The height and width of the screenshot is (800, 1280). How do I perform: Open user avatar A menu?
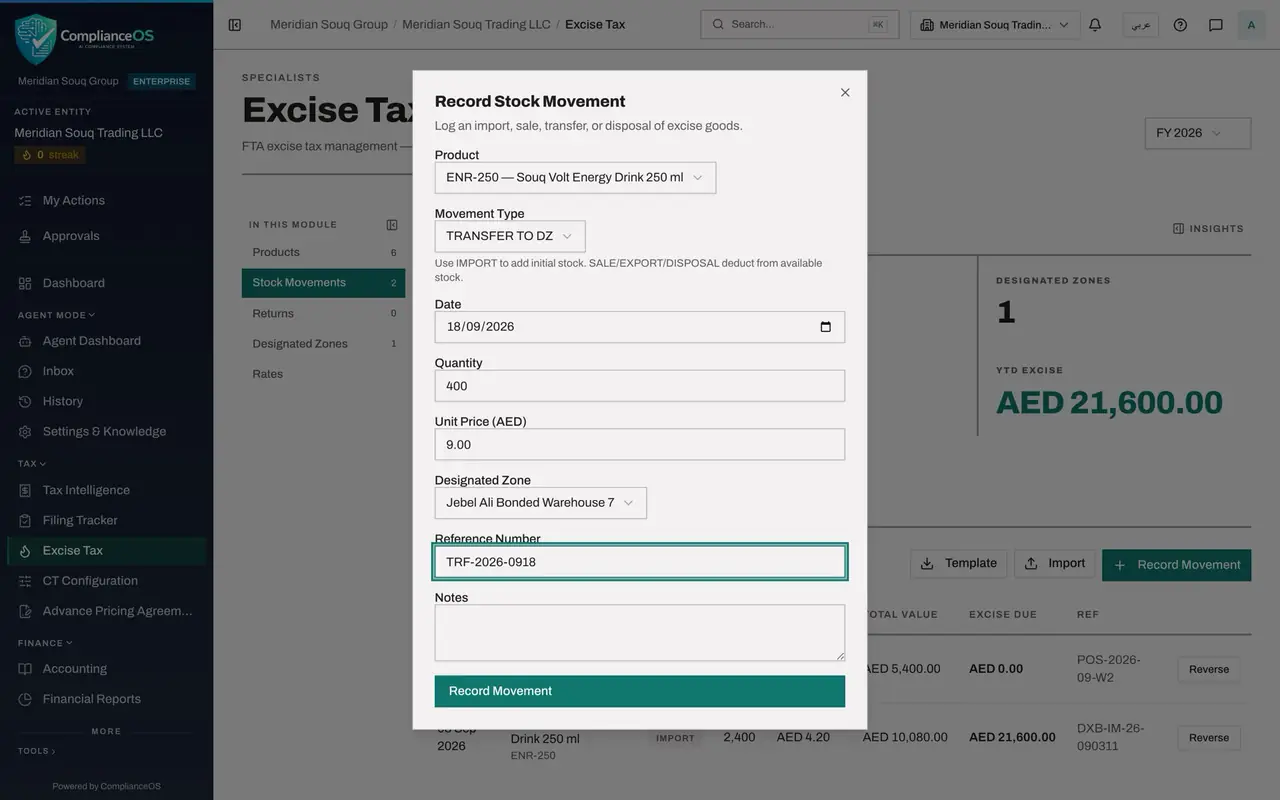click(1251, 25)
